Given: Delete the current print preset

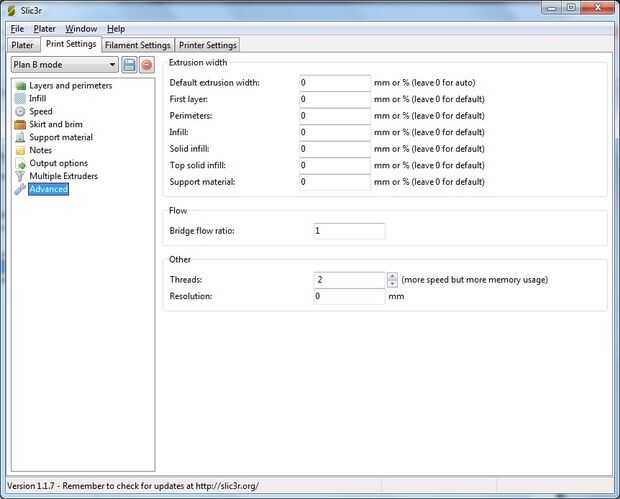Looking at the screenshot, I should (x=147, y=65).
